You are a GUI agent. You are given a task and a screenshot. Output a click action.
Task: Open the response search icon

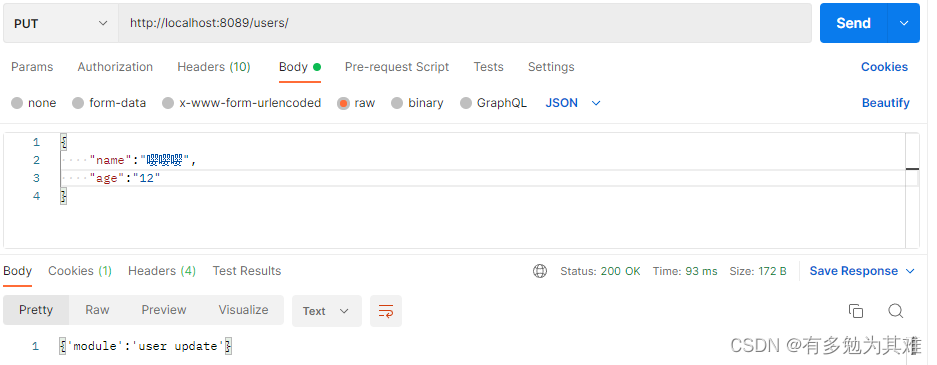(895, 311)
